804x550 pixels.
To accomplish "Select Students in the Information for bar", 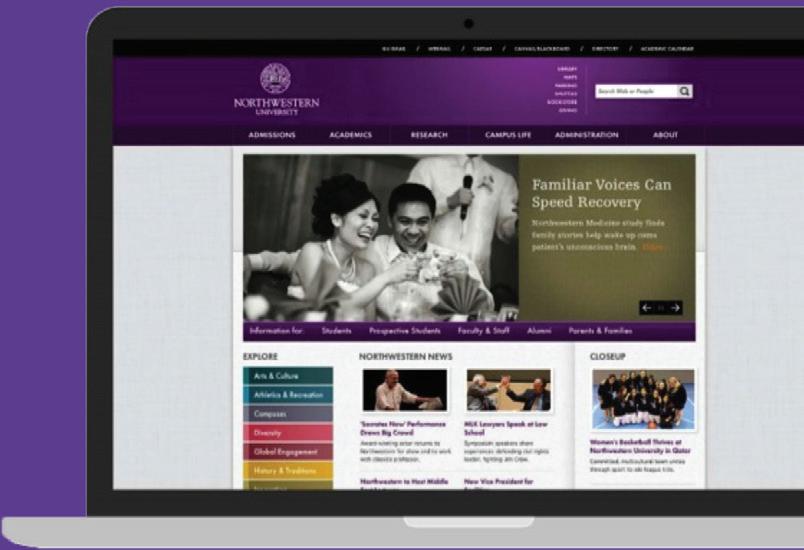I will click(x=336, y=331).
